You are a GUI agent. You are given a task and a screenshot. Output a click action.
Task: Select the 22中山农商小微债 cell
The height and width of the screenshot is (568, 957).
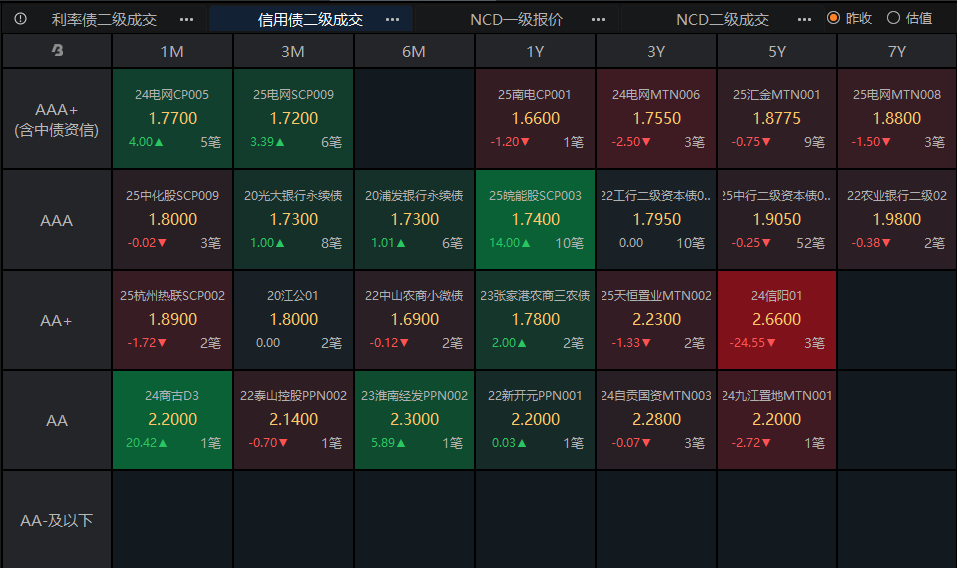(x=414, y=320)
